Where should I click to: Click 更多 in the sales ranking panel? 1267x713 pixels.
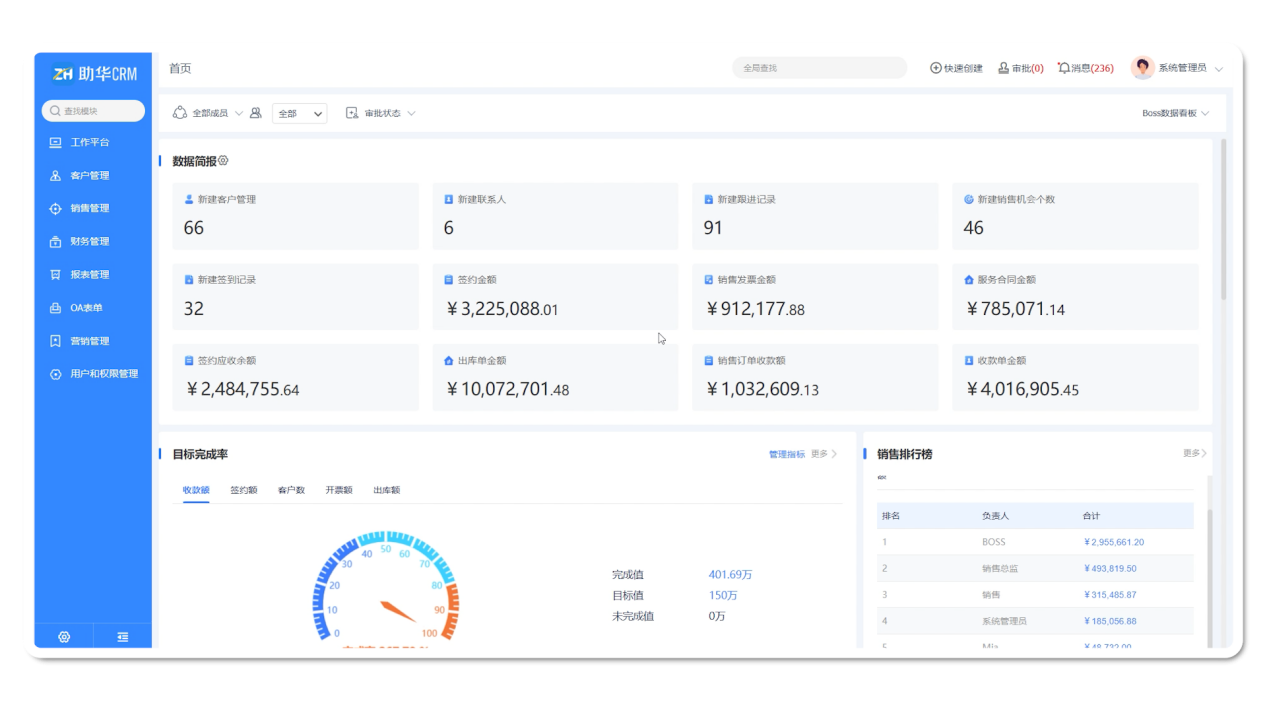[x=1194, y=453]
